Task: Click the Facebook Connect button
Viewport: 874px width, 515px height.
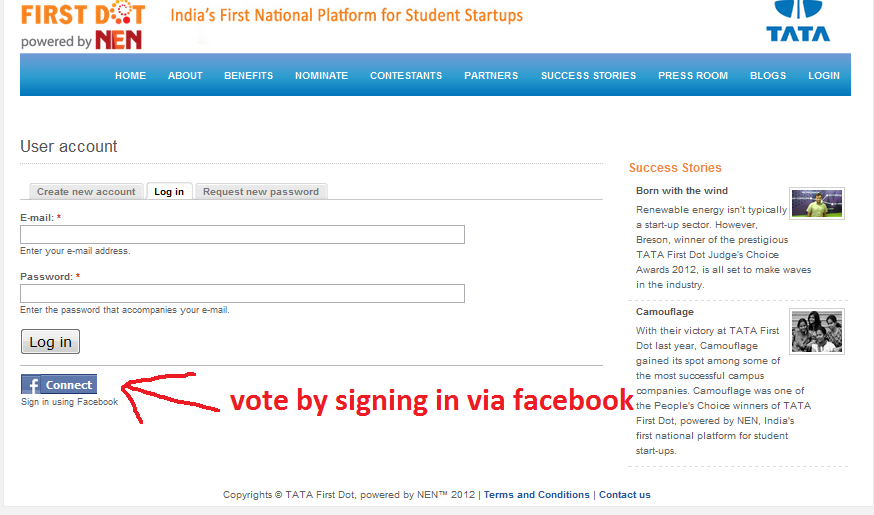Action: tap(59, 385)
